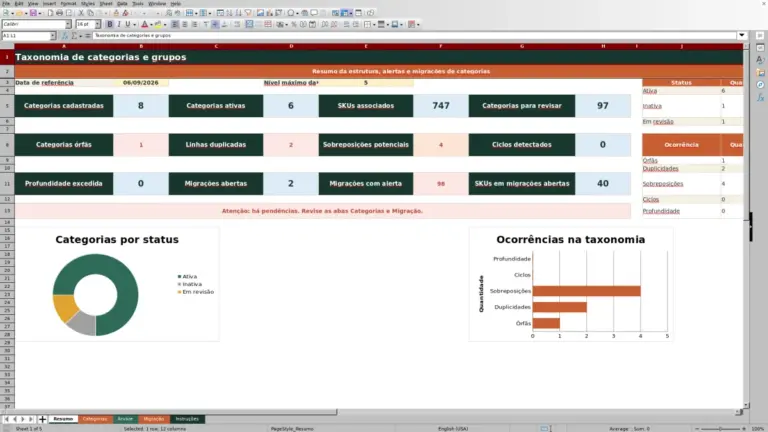Open the sidebar Gallery panel icon
Viewport: 768px width, 432px height.
(760, 72)
